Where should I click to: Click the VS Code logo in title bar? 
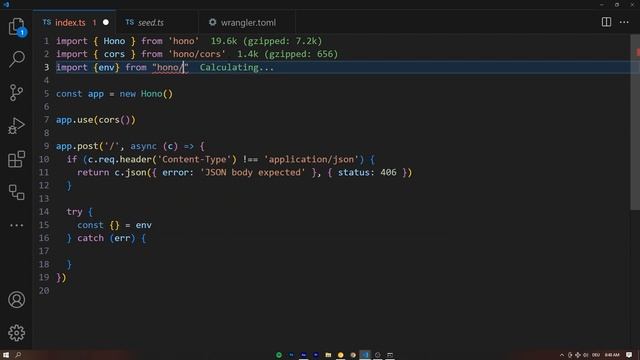[6, 4]
